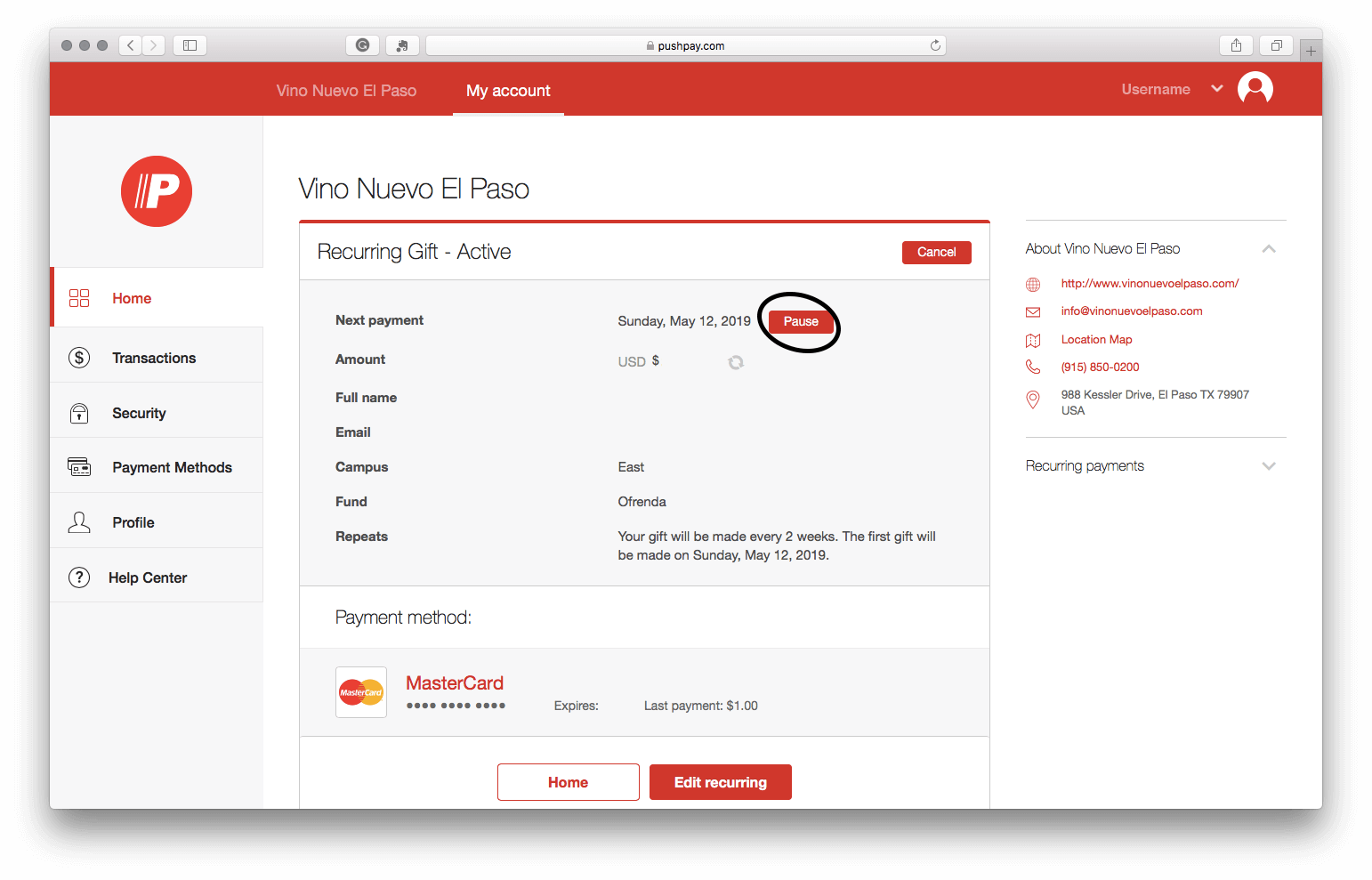The height and width of the screenshot is (880, 1372).
Task: Click the Safari back arrow
Action: [x=131, y=45]
